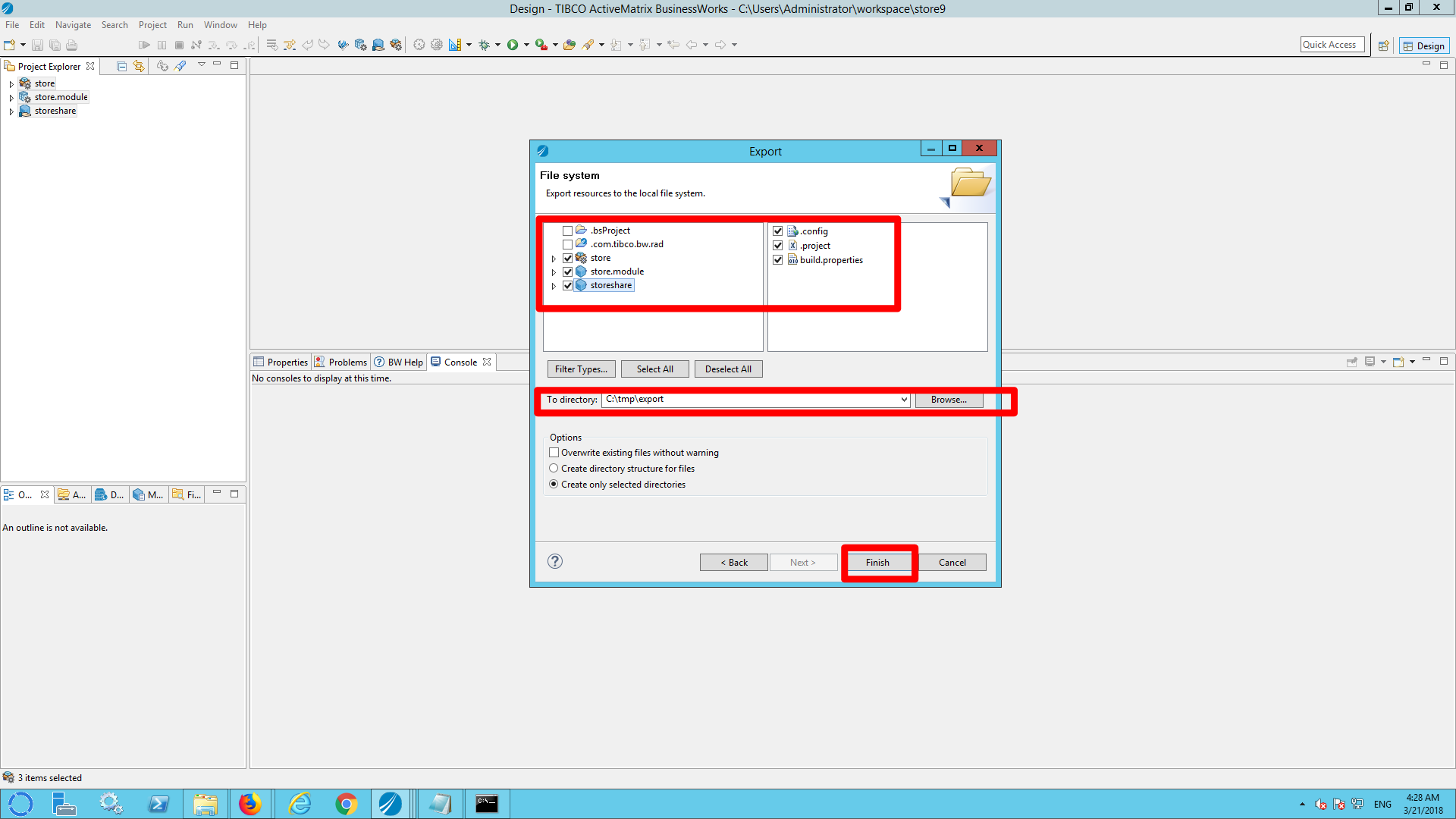Check the .com.tibco.bw.rad checkbox

click(567, 244)
